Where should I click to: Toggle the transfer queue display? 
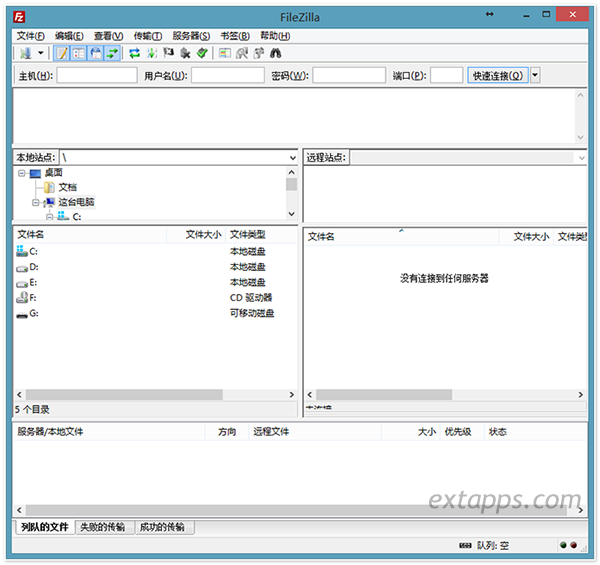[x=112, y=53]
